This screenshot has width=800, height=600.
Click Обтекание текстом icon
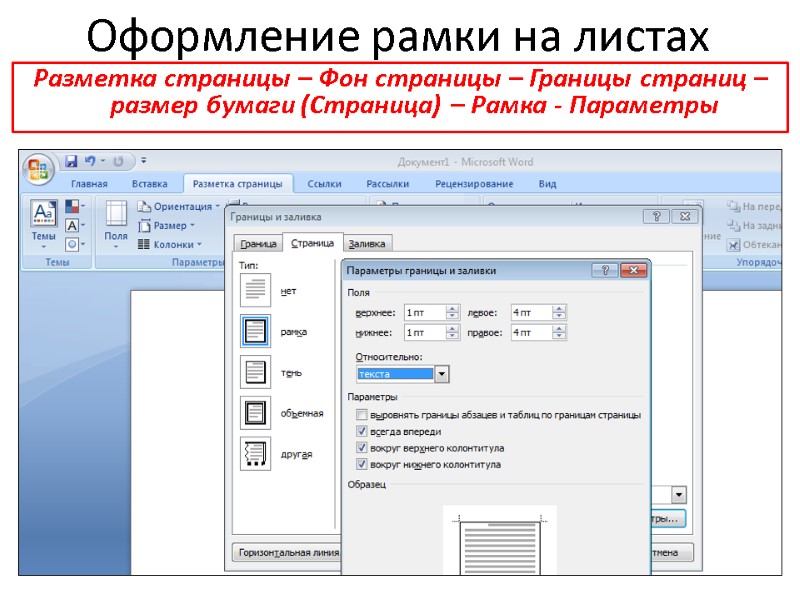pyautogui.click(x=733, y=244)
